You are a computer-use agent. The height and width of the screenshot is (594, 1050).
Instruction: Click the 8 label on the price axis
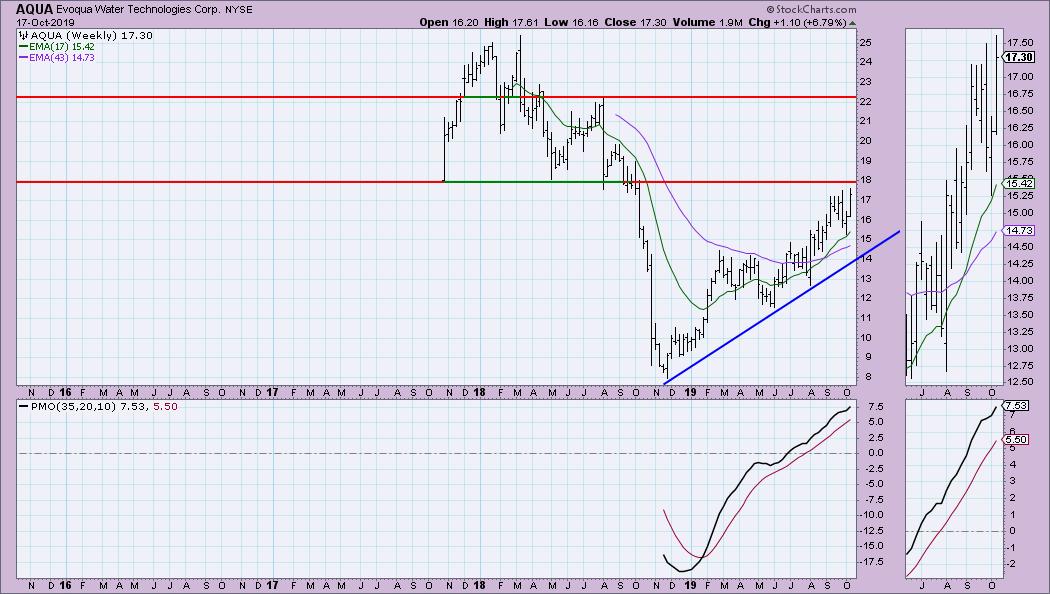(x=868, y=377)
